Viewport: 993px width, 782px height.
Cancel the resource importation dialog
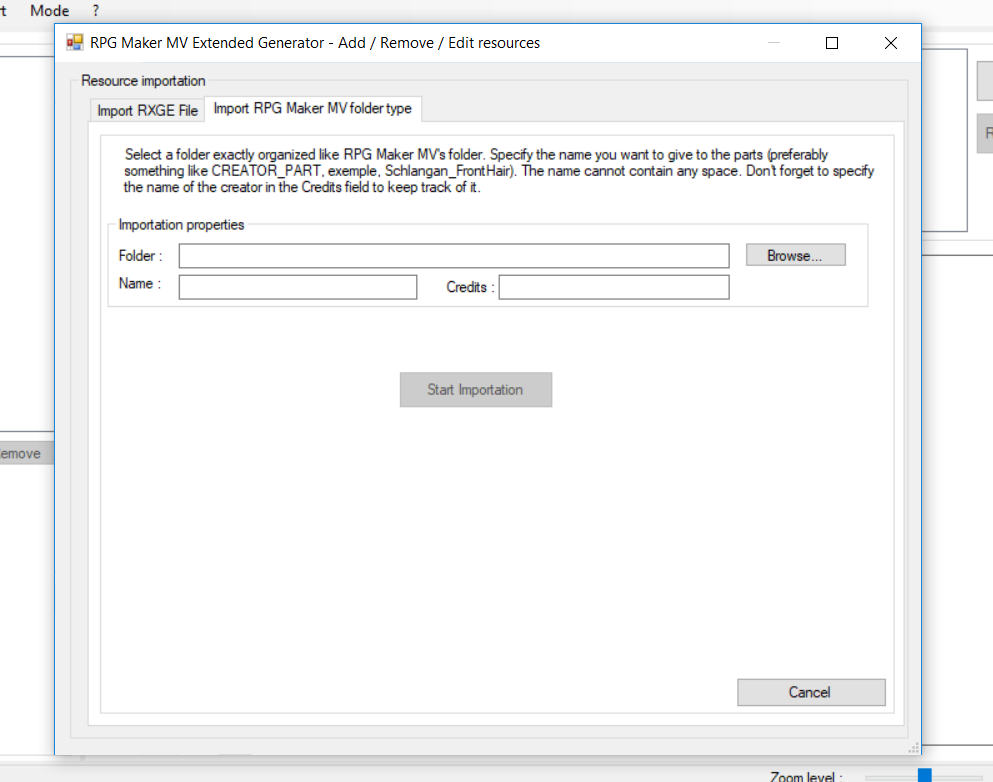tap(811, 692)
